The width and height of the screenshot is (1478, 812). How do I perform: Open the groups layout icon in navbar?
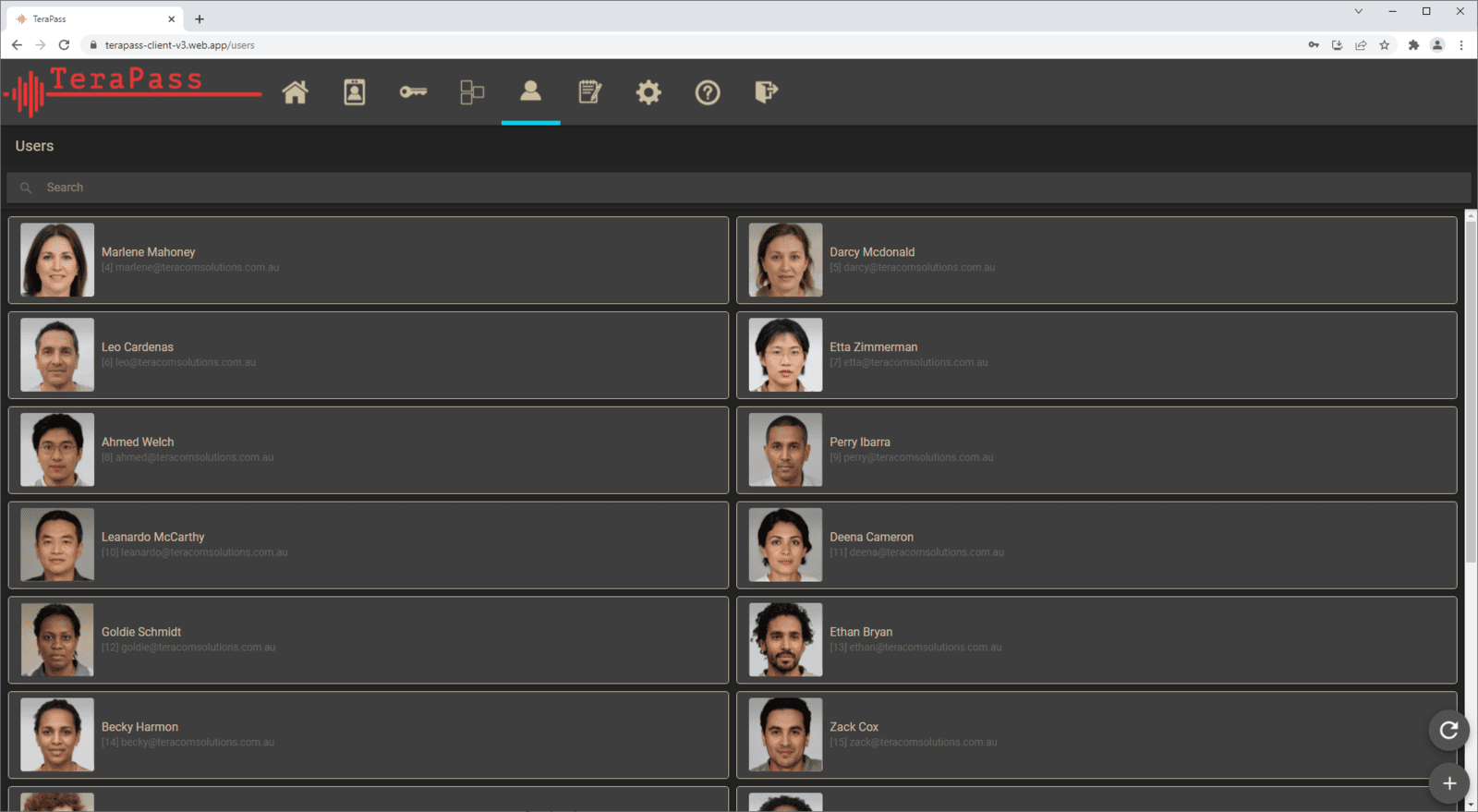[472, 91]
